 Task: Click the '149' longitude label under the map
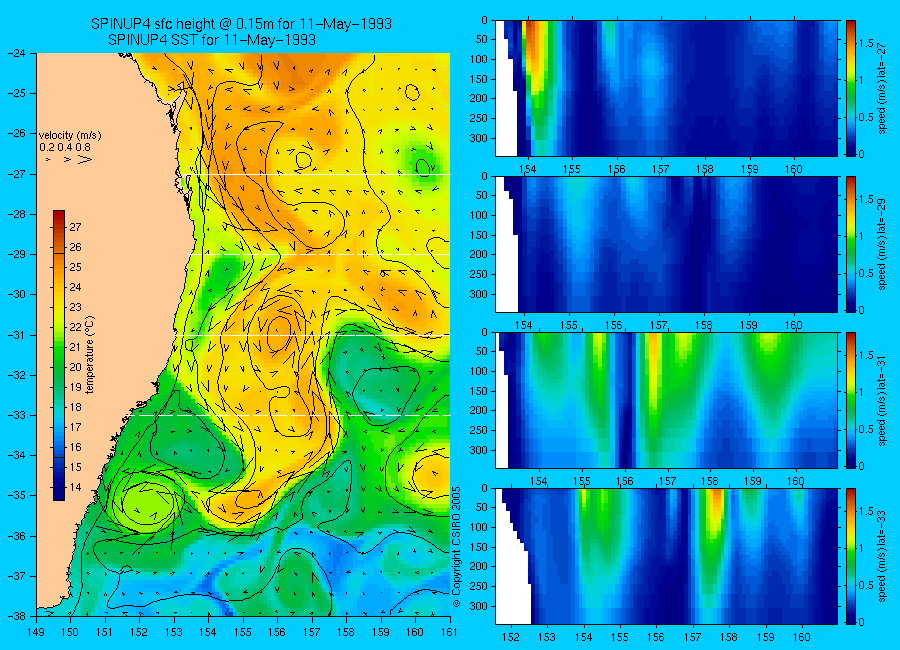(36, 632)
